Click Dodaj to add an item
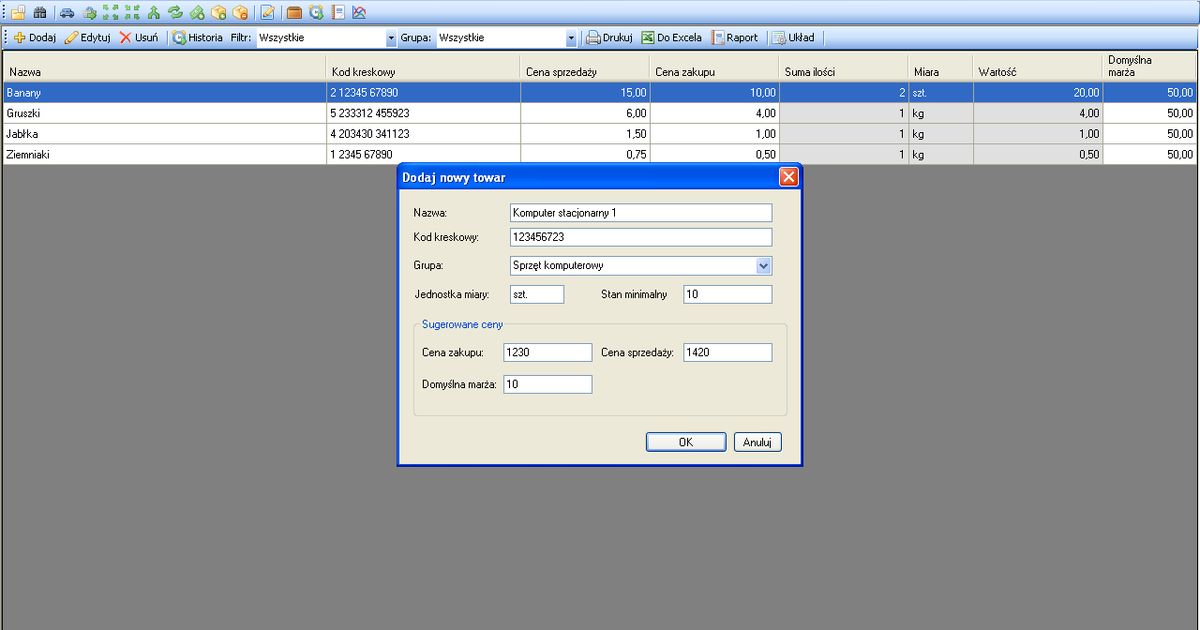 (35, 38)
